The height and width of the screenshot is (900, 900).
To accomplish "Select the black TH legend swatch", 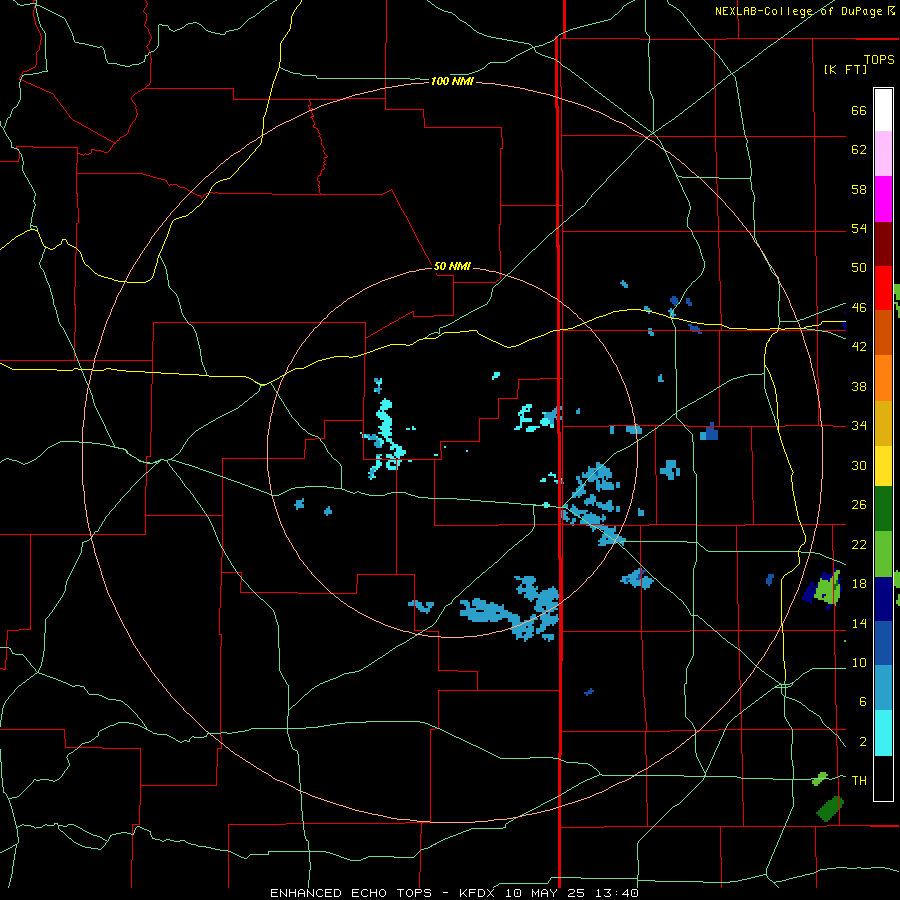I will (x=883, y=778).
